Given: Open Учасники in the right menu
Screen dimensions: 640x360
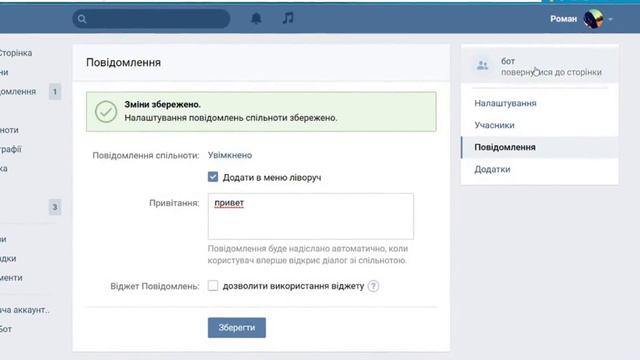Looking at the screenshot, I should pos(540,125).
